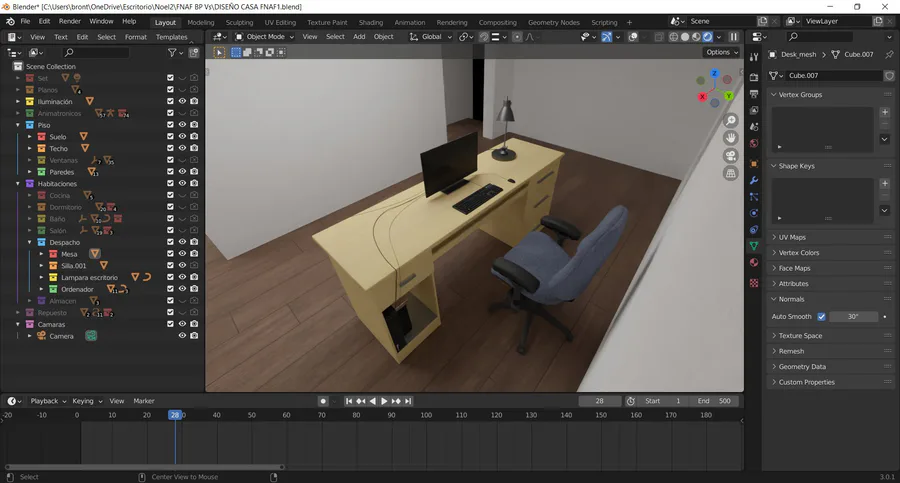
Task: Switch to the Geometry Nodes workspace tab
Action: coord(554,22)
